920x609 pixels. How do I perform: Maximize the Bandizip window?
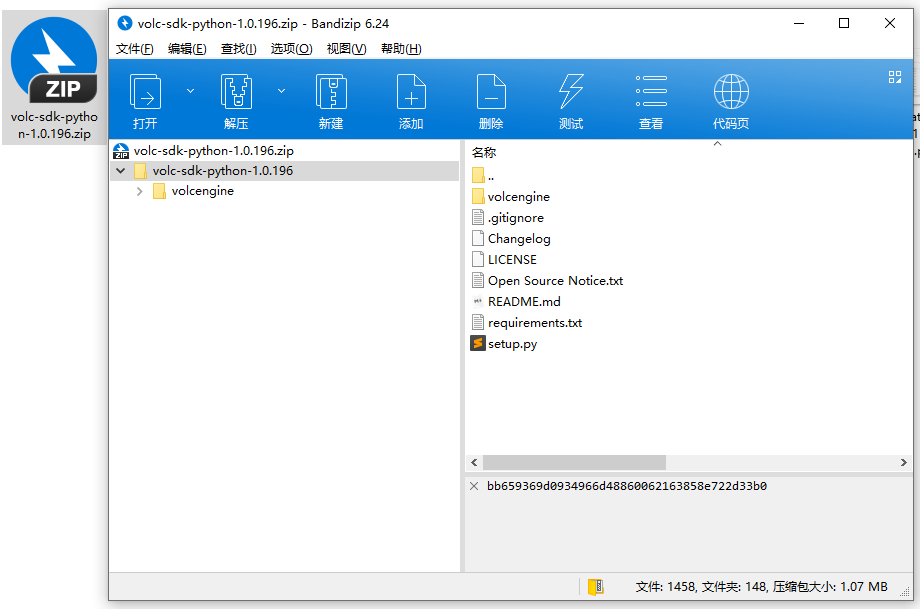[844, 23]
